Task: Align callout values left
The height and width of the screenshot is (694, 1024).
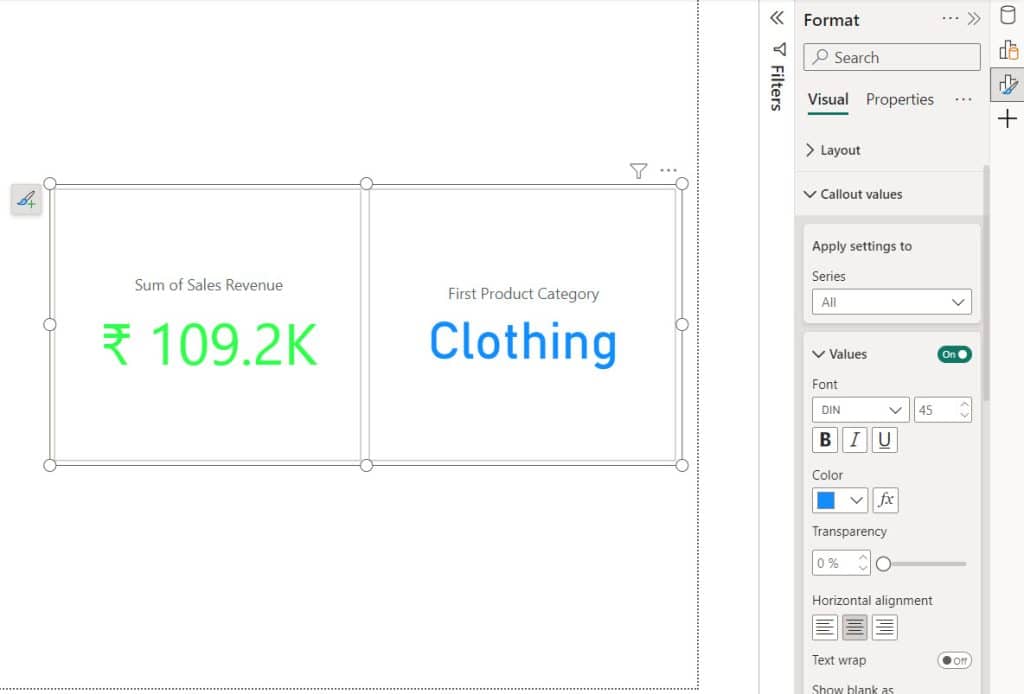Action: [825, 627]
